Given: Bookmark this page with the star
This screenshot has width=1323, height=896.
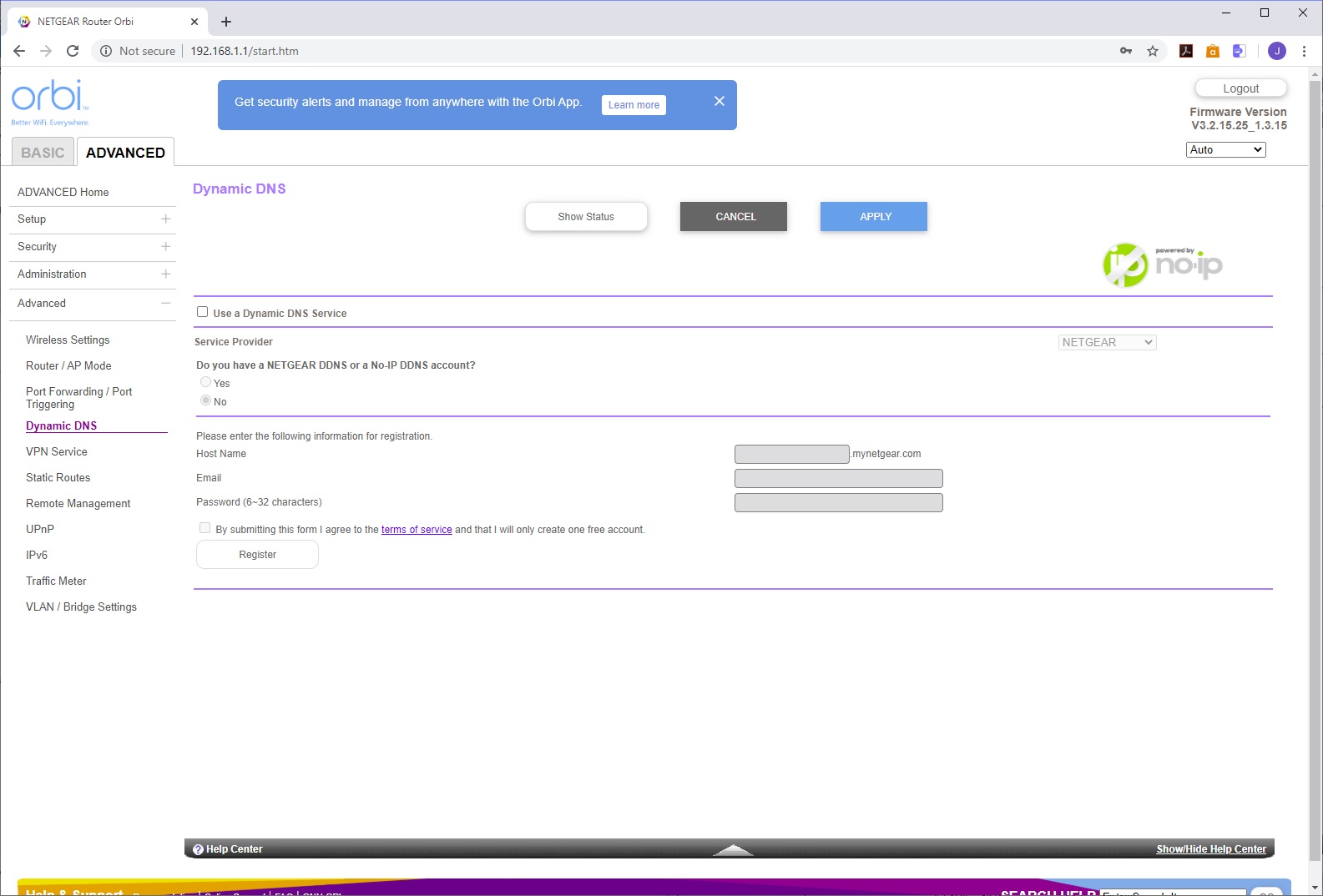Looking at the screenshot, I should pos(1153,51).
